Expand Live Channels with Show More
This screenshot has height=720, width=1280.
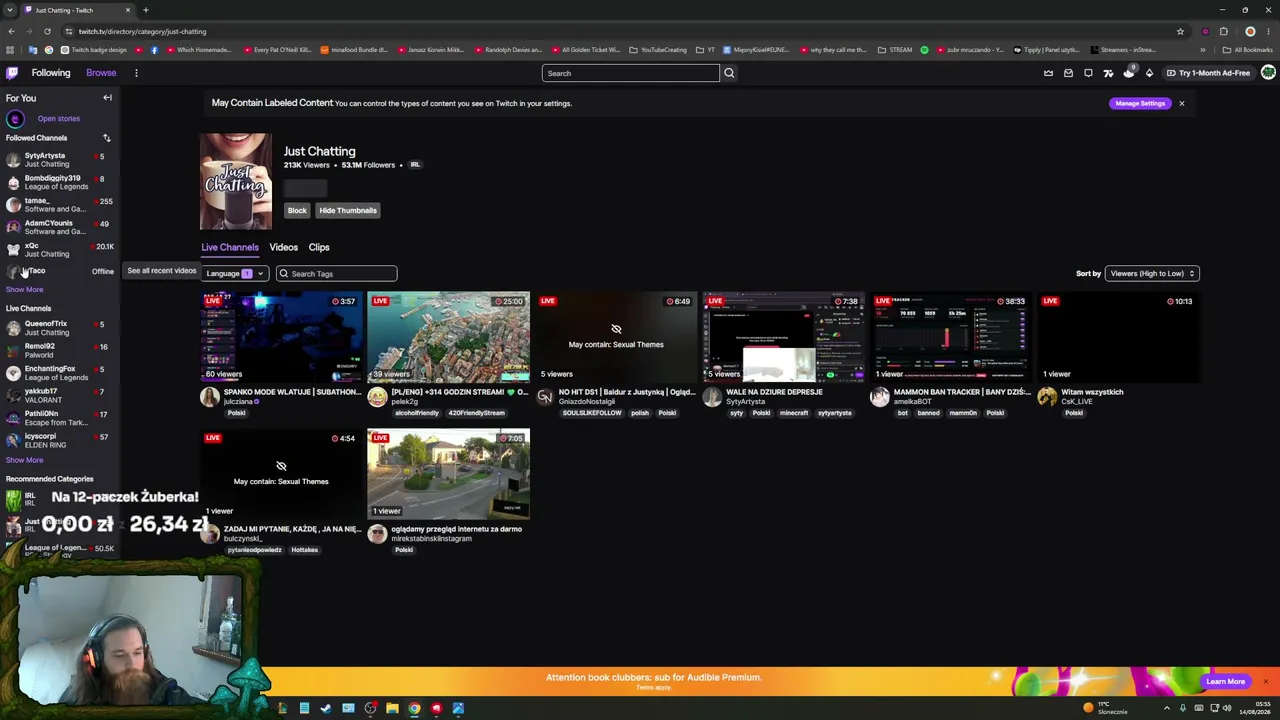(x=24, y=460)
